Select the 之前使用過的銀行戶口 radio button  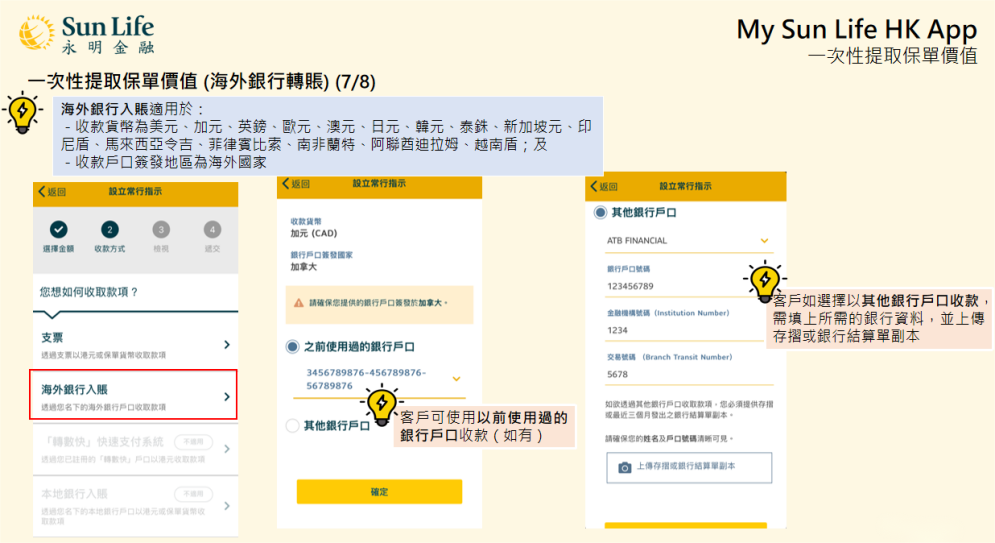point(292,347)
